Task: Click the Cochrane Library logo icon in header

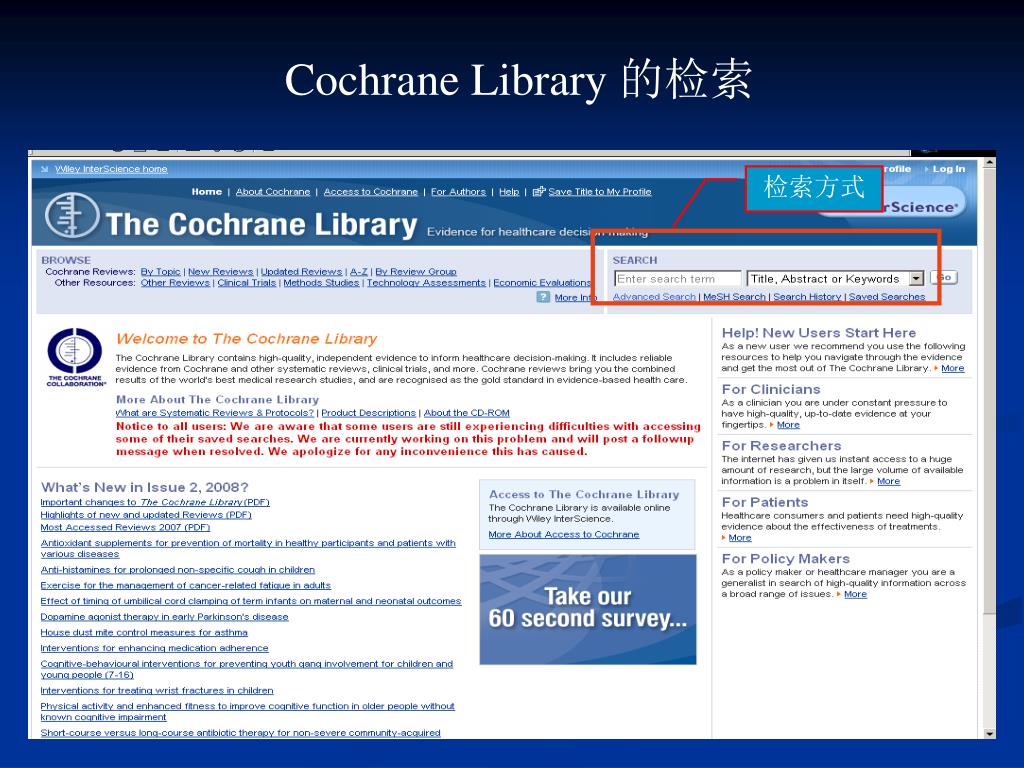Action: pyautogui.click(x=72, y=217)
